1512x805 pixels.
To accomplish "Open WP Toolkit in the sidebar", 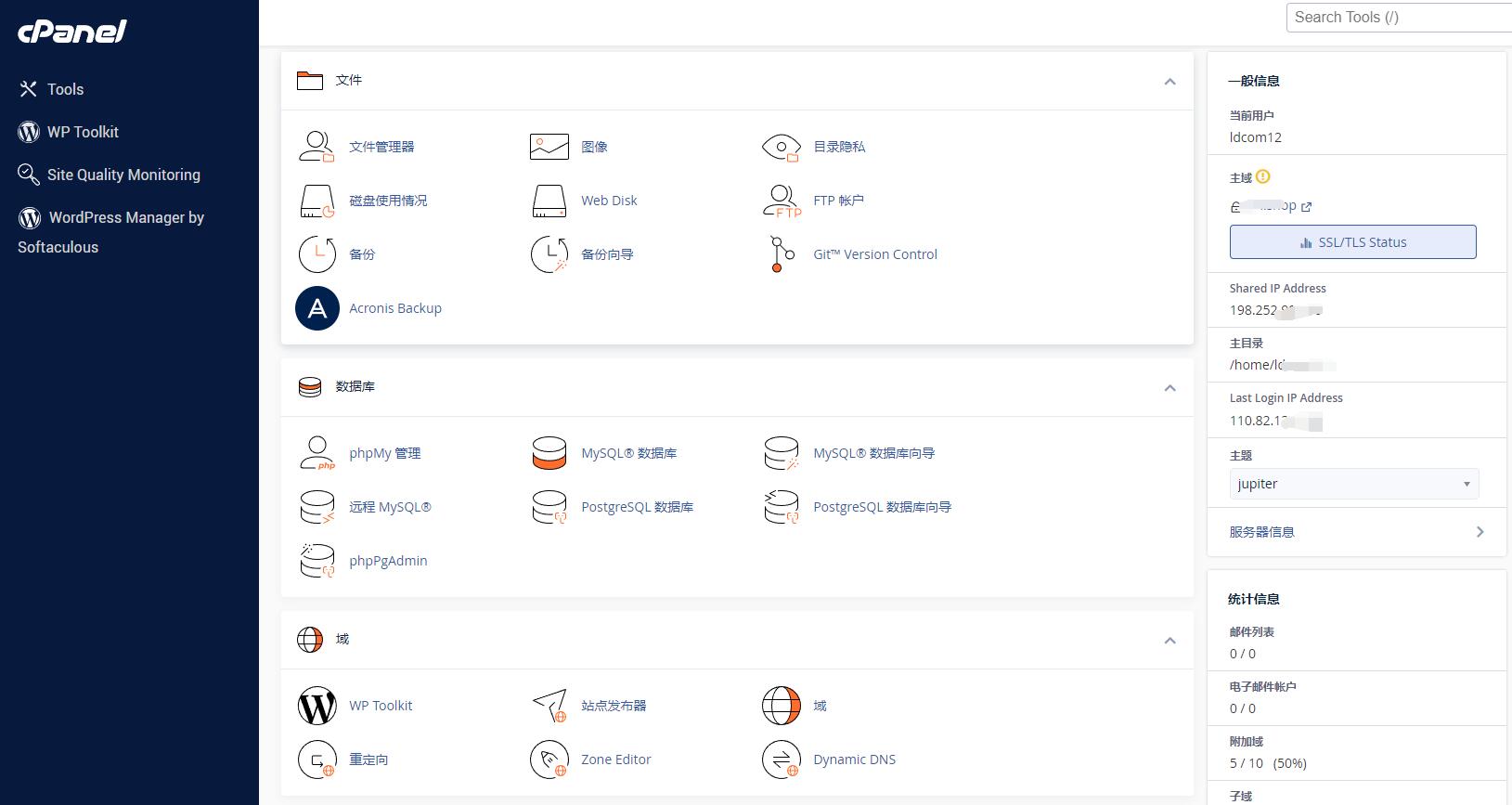I will tap(69, 132).
